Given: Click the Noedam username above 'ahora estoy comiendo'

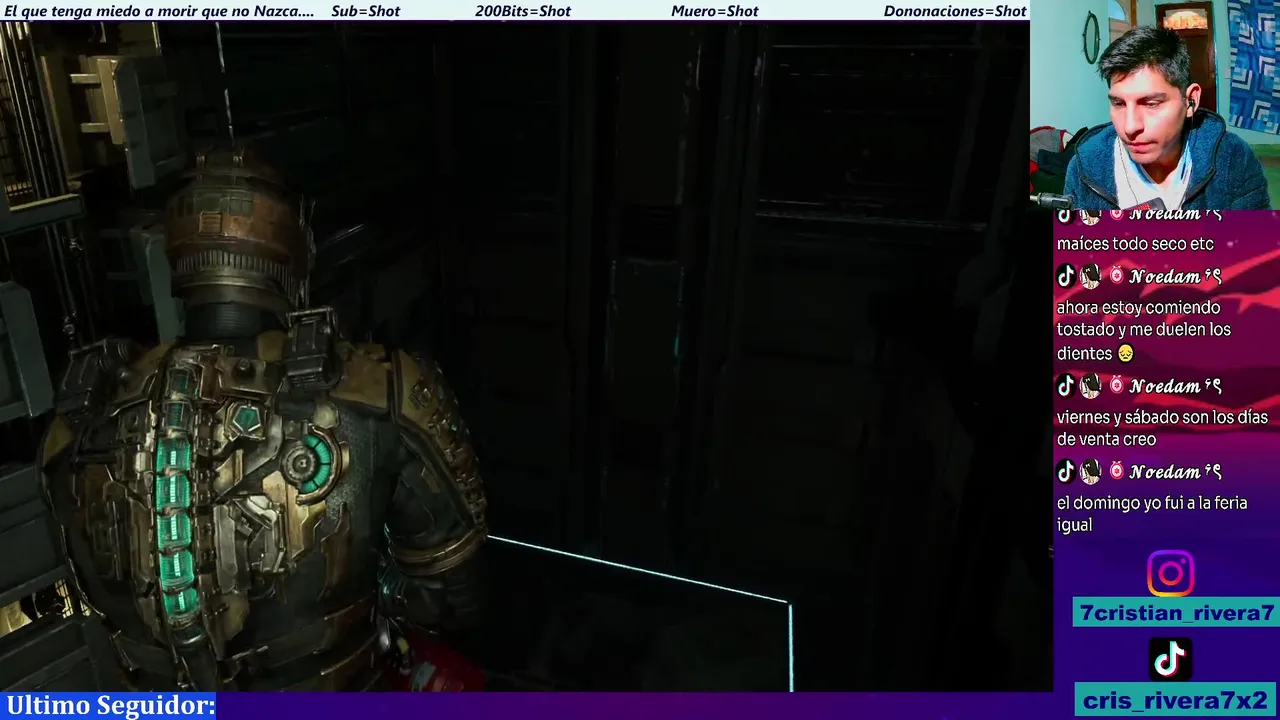Looking at the screenshot, I should click(x=1175, y=276).
